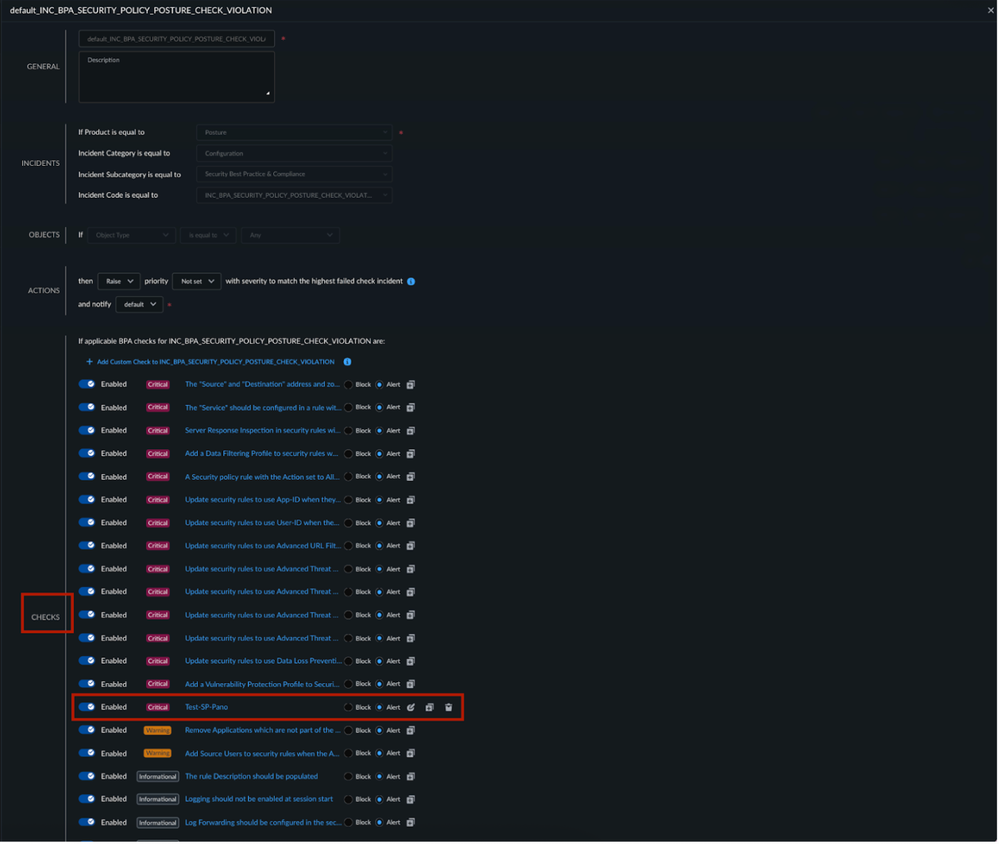
Task: Clone the "Source" and "Destination" address check
Action: pos(411,385)
